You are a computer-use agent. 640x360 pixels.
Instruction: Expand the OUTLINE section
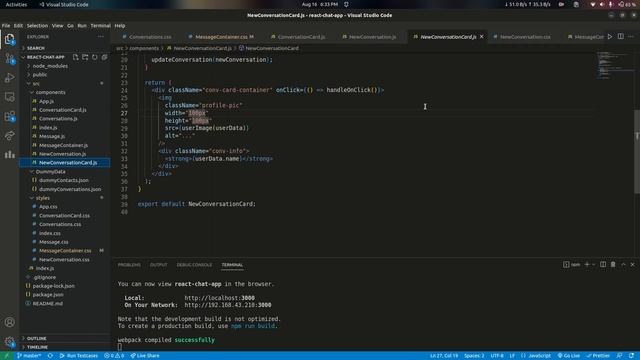tap(36, 338)
